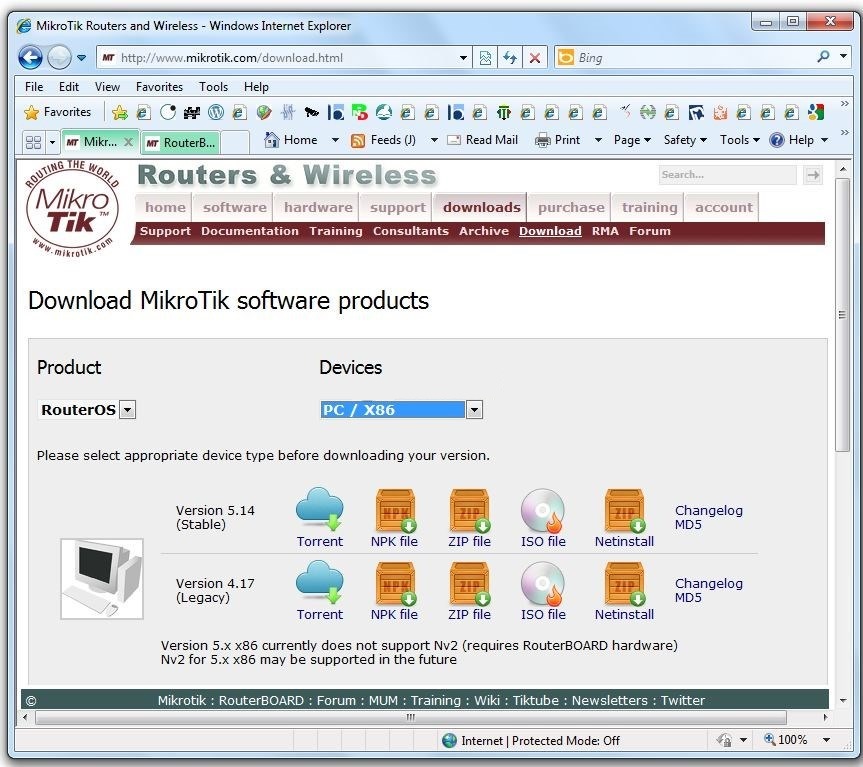Click the Add to Favorites Bar icon
Viewport: 863px width, 767px height.
(119, 113)
